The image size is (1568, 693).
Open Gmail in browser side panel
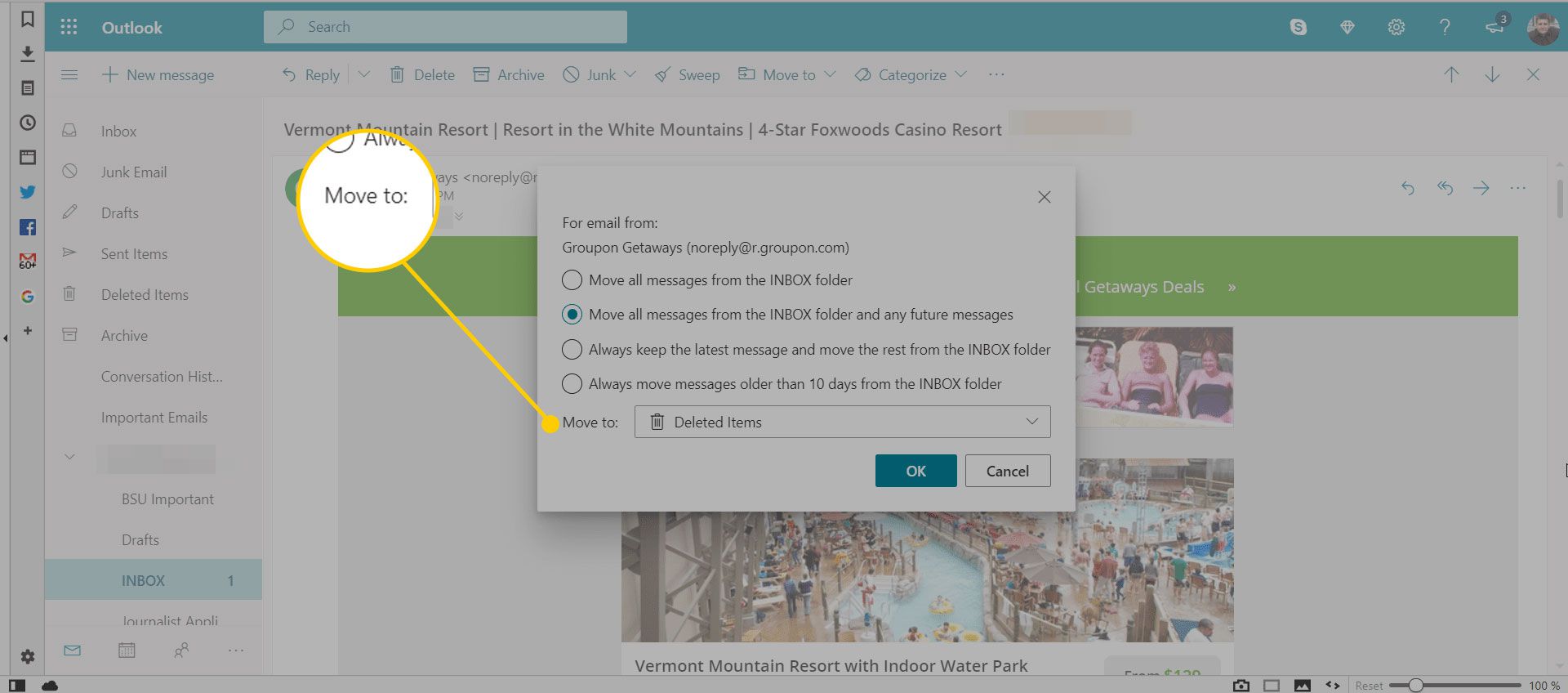[x=27, y=262]
